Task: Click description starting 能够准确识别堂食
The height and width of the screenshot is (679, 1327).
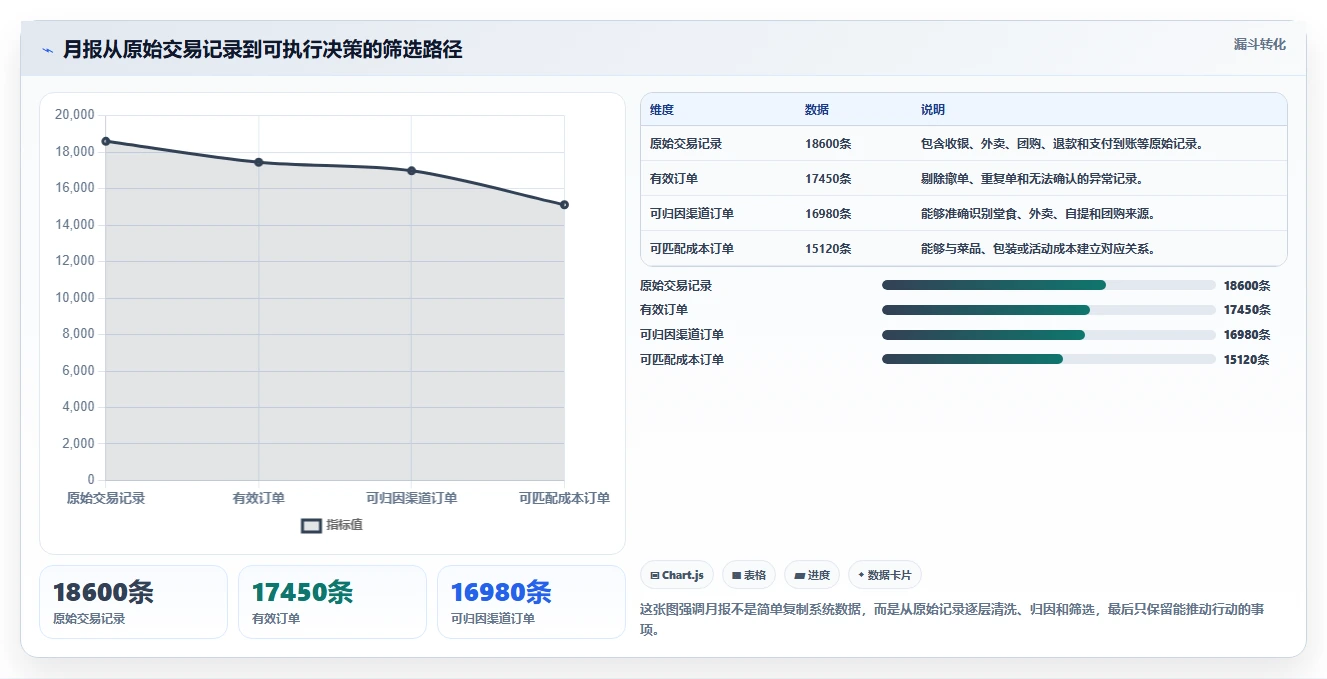Action: 1038,214
